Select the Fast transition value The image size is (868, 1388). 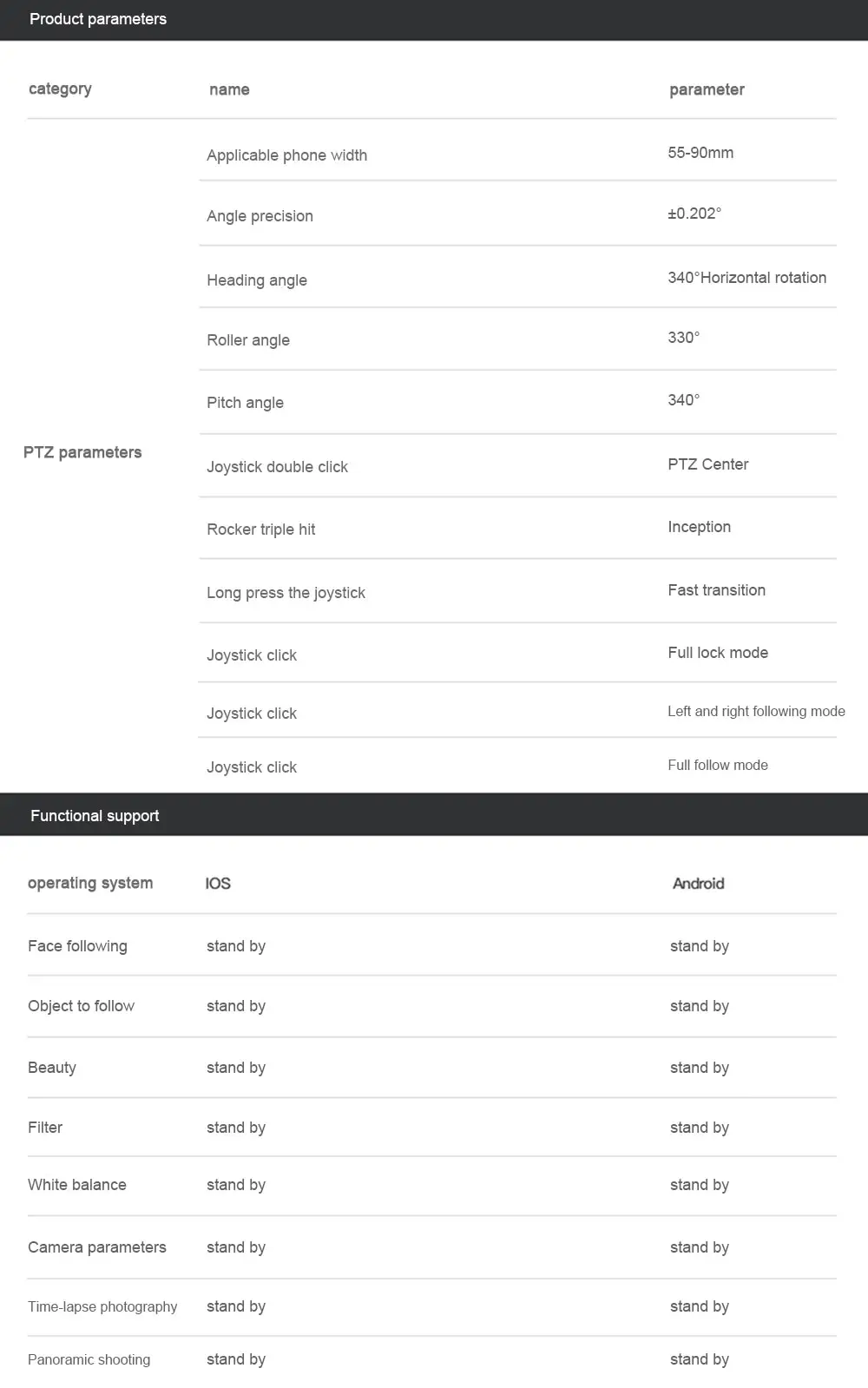716,590
